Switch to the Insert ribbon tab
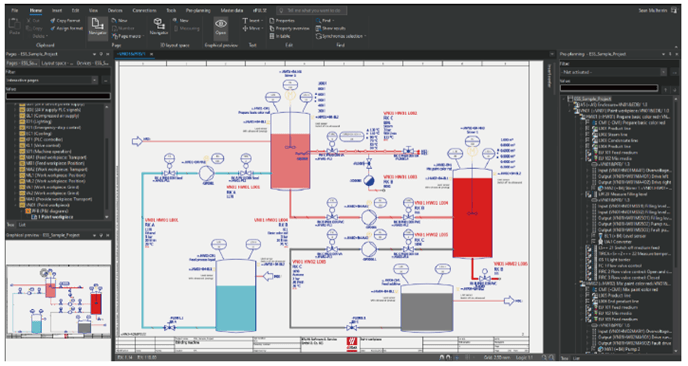The height and width of the screenshot is (366, 688). point(57,10)
